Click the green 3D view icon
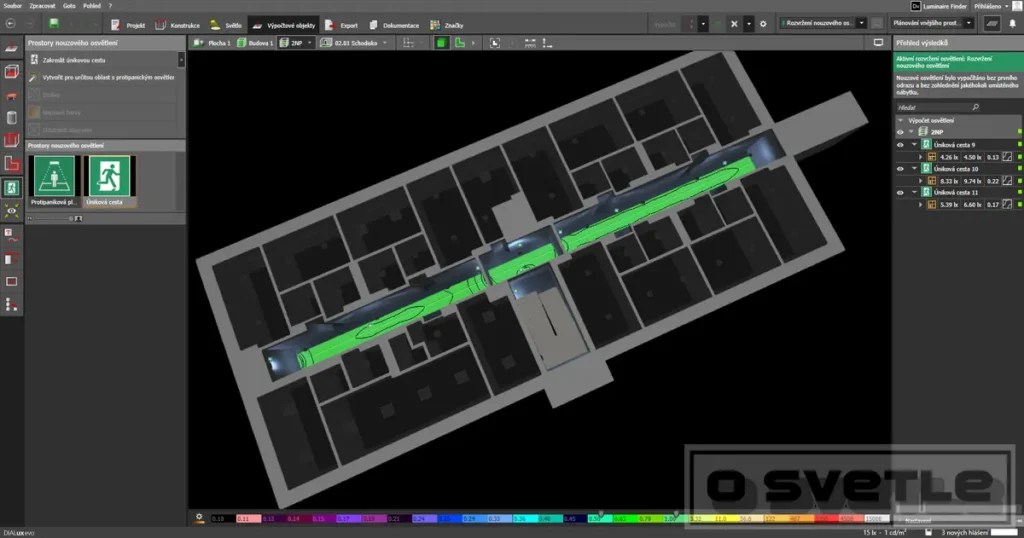Image resolution: width=1024 pixels, height=538 pixels. click(441, 43)
